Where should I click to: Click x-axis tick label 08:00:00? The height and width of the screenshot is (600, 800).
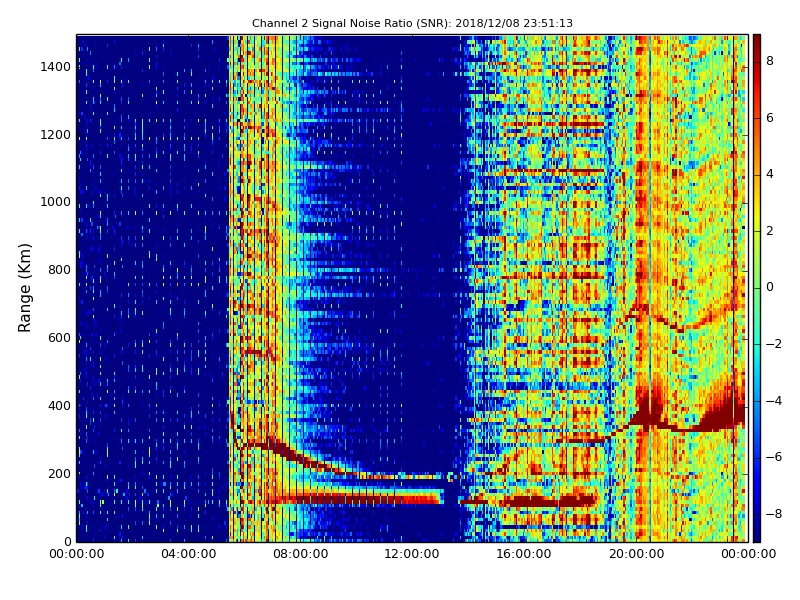301,554
